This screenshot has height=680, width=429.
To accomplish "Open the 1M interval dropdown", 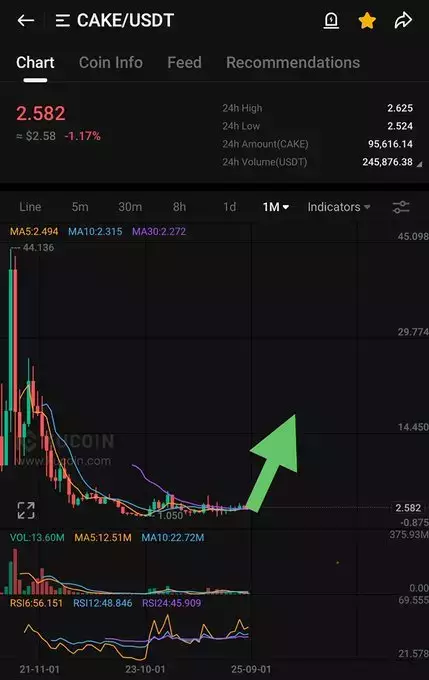I will tap(275, 207).
